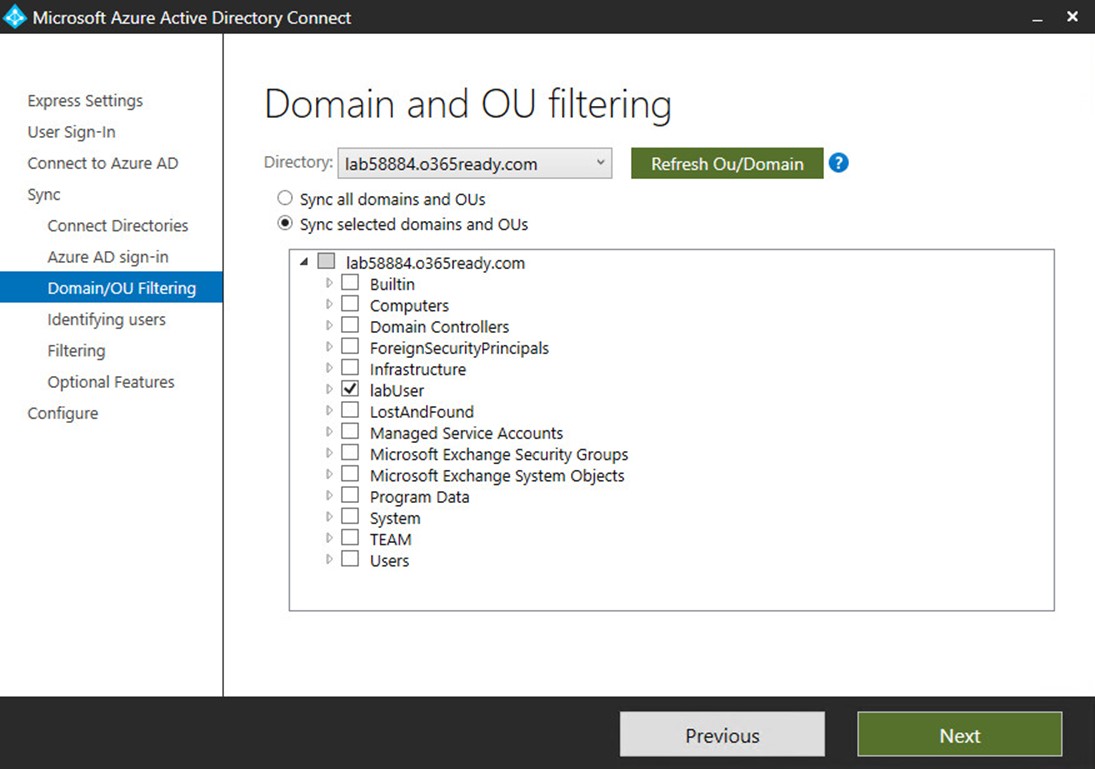Click the lab58884.o365ready.com root label
Screen dimensions: 1095x769
pyautogui.click(x=435, y=263)
